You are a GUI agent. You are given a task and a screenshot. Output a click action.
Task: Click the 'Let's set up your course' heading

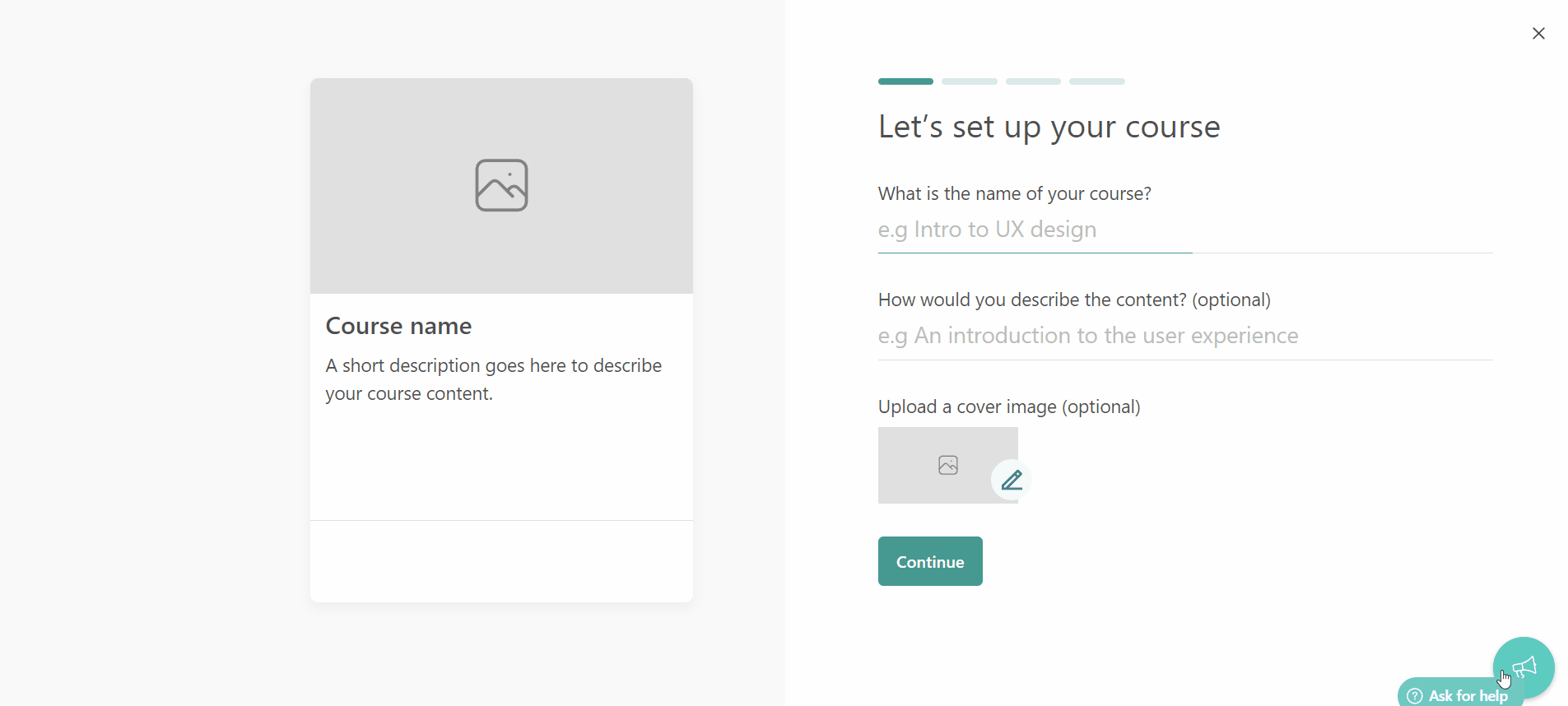click(1048, 127)
